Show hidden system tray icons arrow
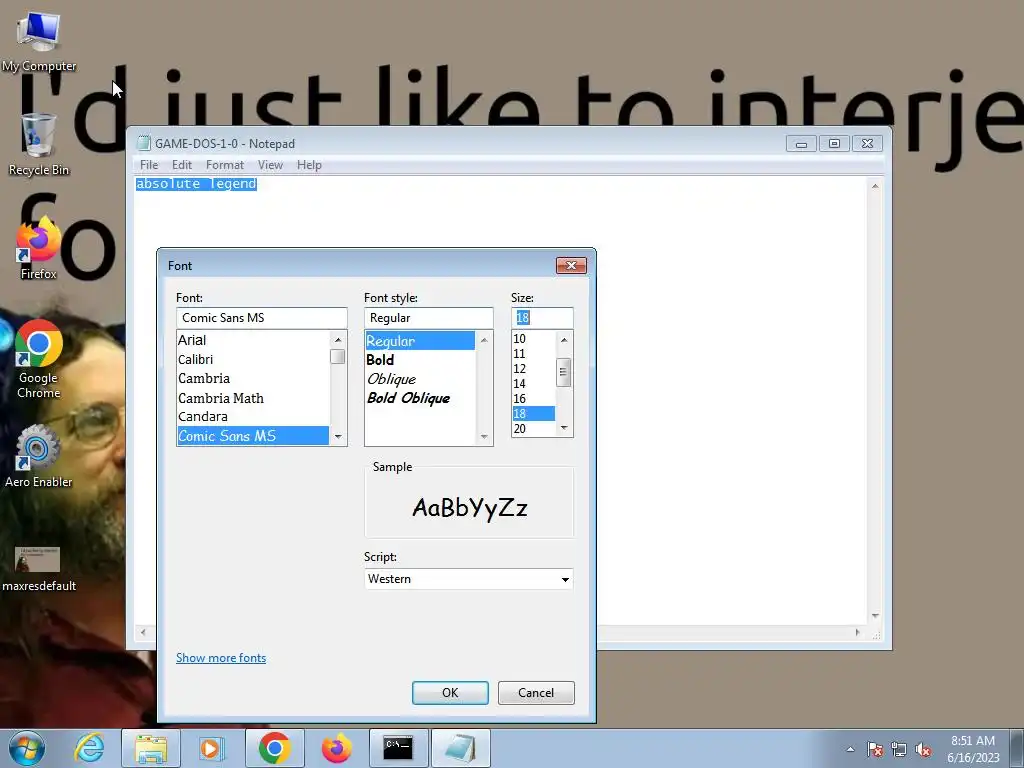The image size is (1024, 768). [x=850, y=749]
